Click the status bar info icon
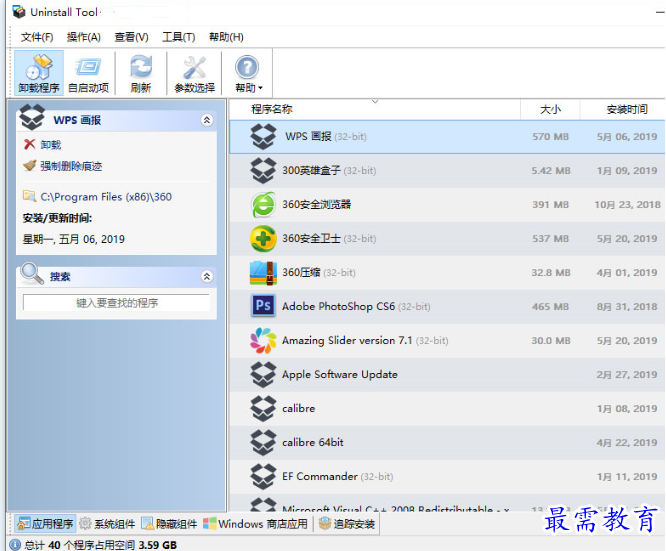 click(15, 545)
